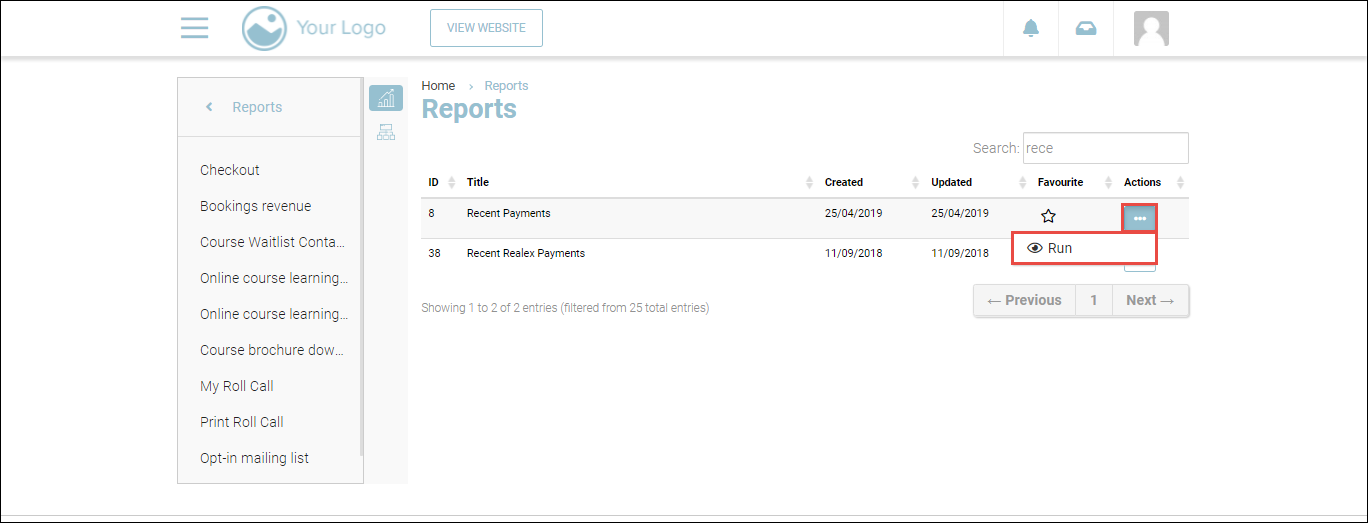Select the reports chart icon
Viewport: 1368px width, 523px height.
(x=385, y=98)
